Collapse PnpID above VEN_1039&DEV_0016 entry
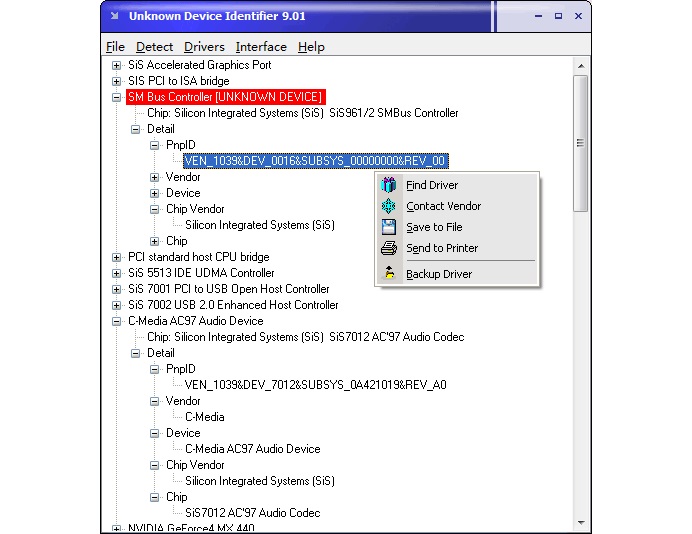 tap(154, 145)
